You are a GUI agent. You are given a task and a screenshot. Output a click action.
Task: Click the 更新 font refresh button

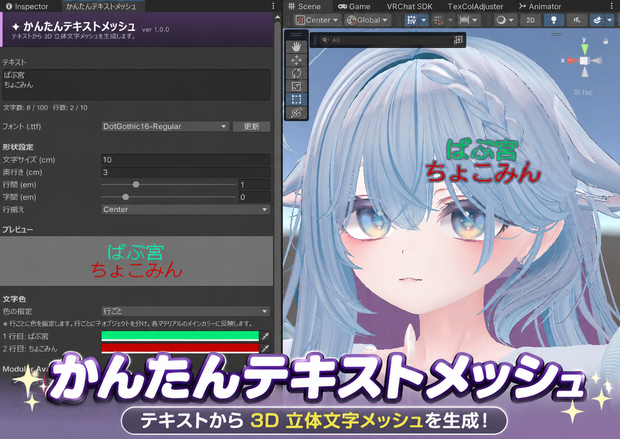[x=251, y=126]
